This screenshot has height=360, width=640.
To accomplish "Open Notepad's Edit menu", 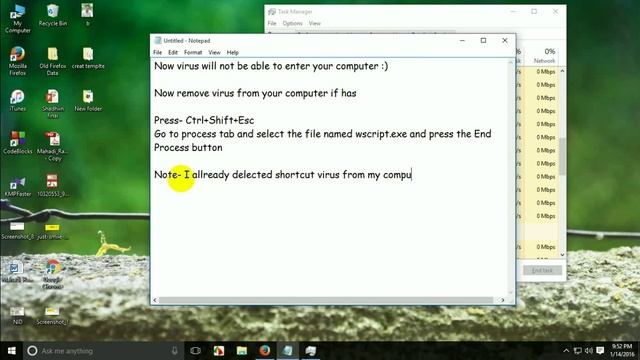I will (x=173, y=52).
